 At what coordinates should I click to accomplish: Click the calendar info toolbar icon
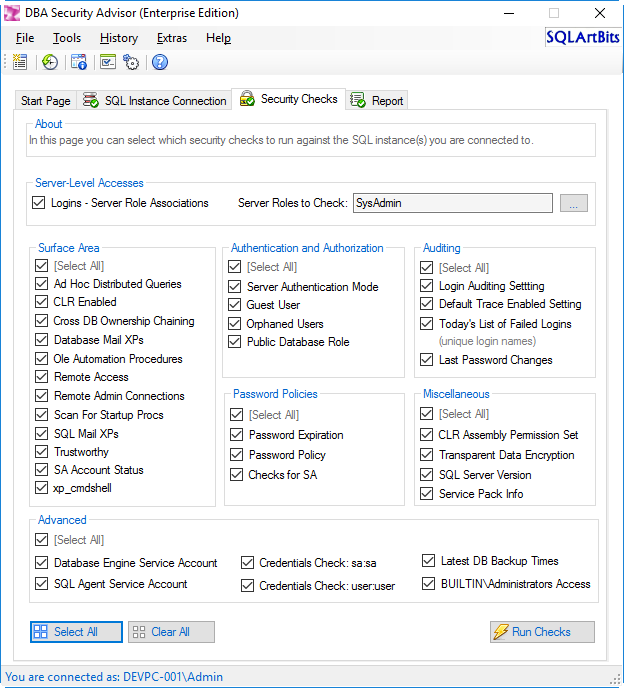tap(79, 62)
